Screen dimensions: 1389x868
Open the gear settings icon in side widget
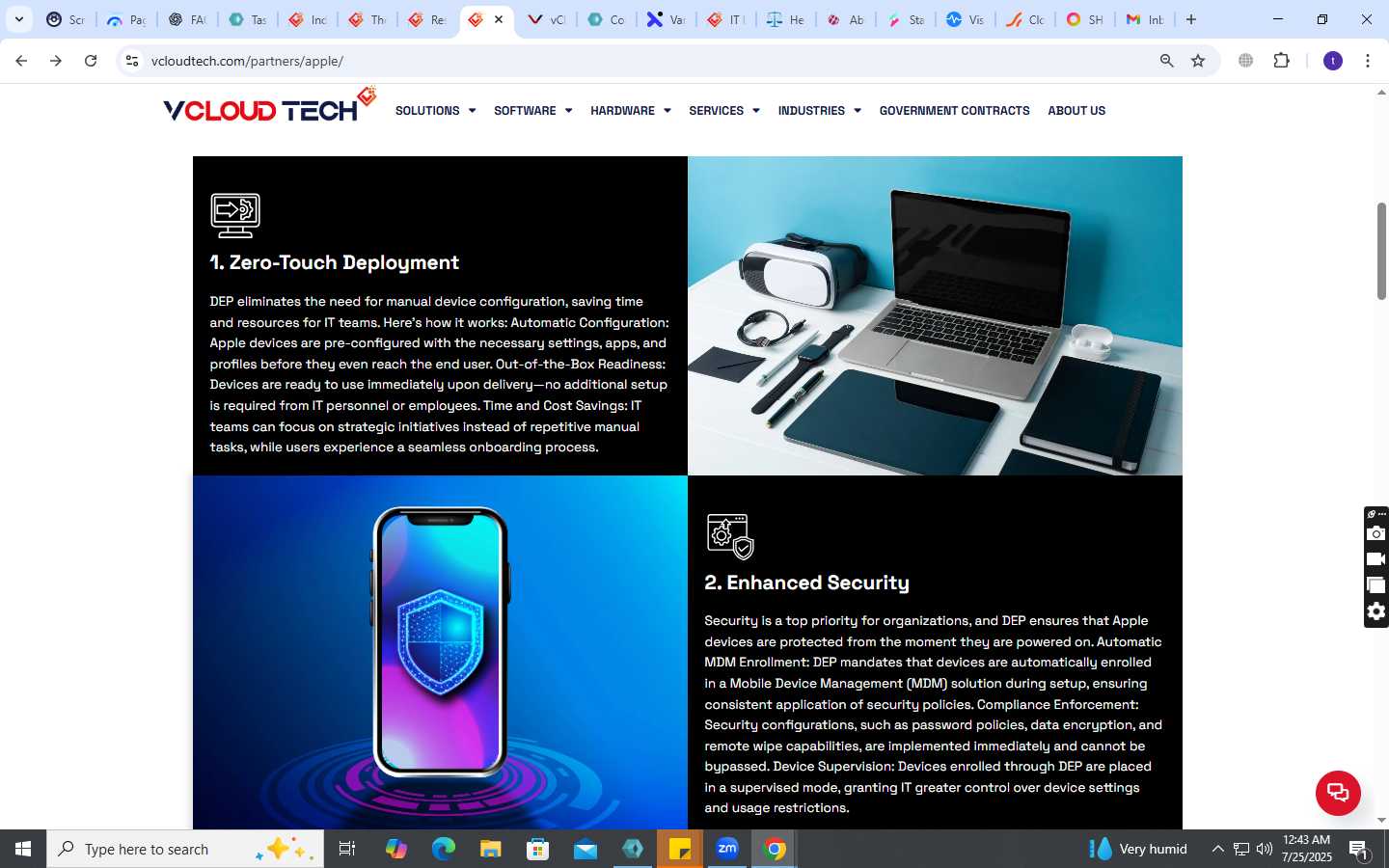tap(1376, 611)
